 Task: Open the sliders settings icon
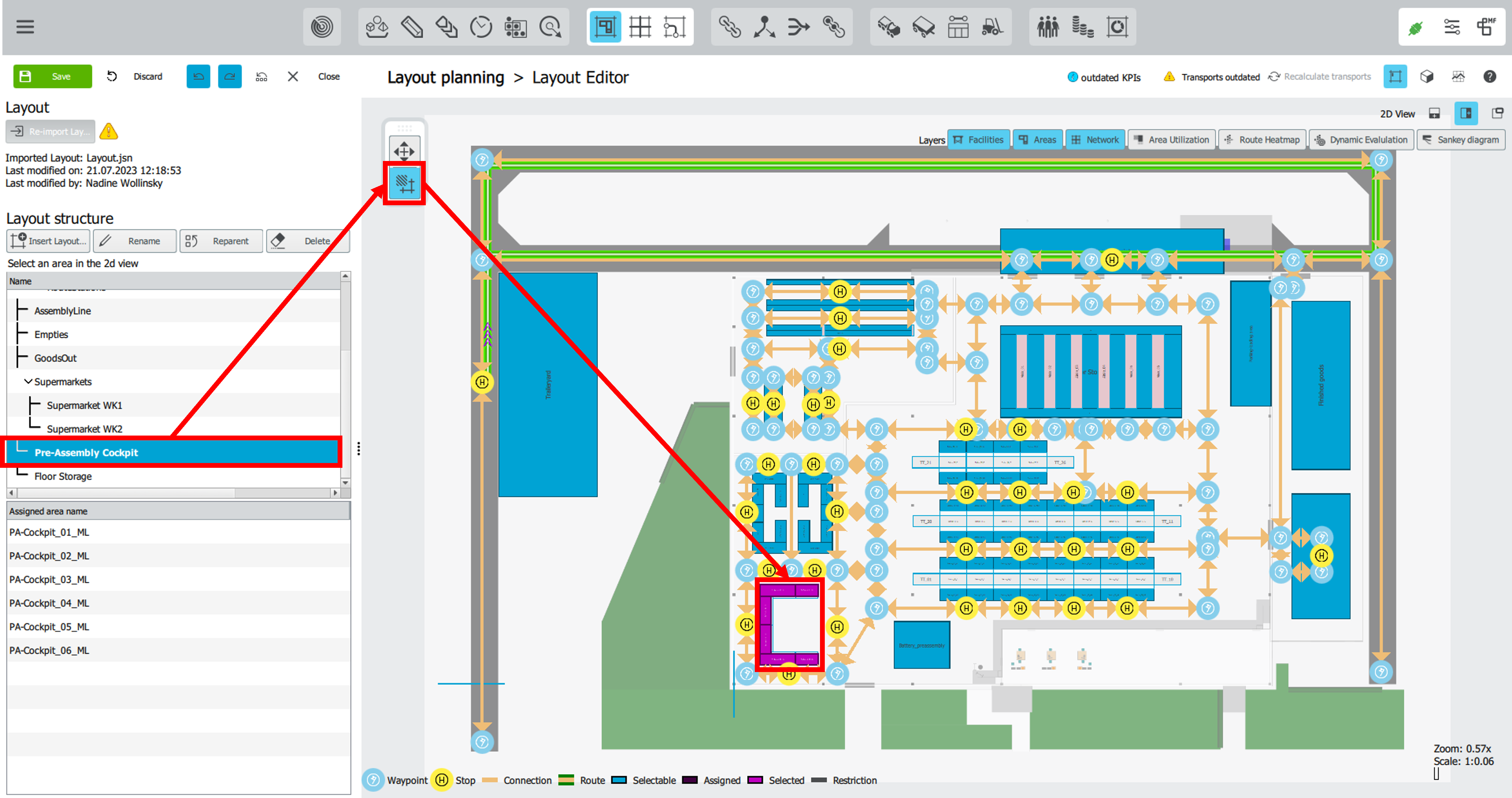click(x=1452, y=27)
